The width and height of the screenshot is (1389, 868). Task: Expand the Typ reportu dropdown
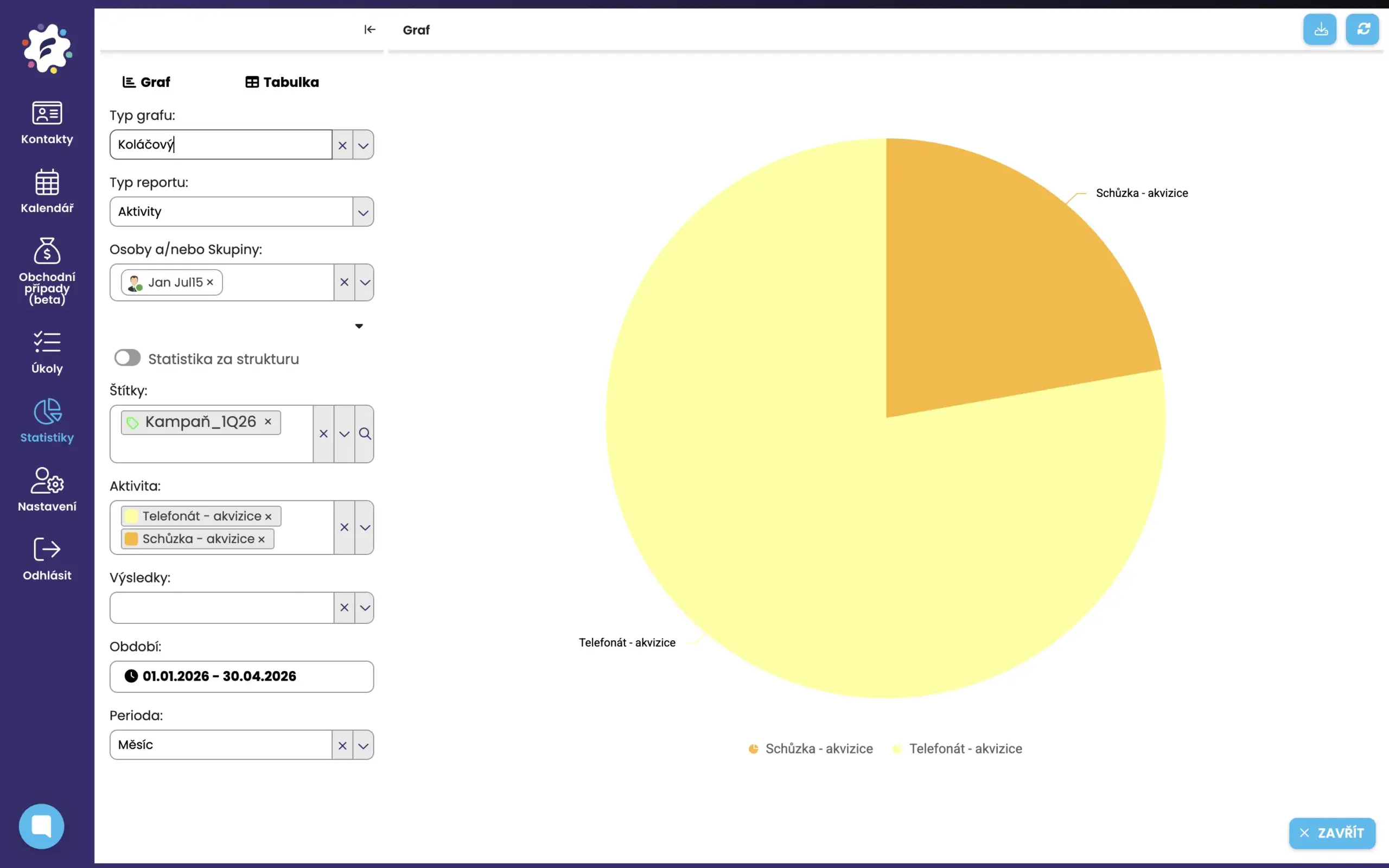(x=364, y=213)
